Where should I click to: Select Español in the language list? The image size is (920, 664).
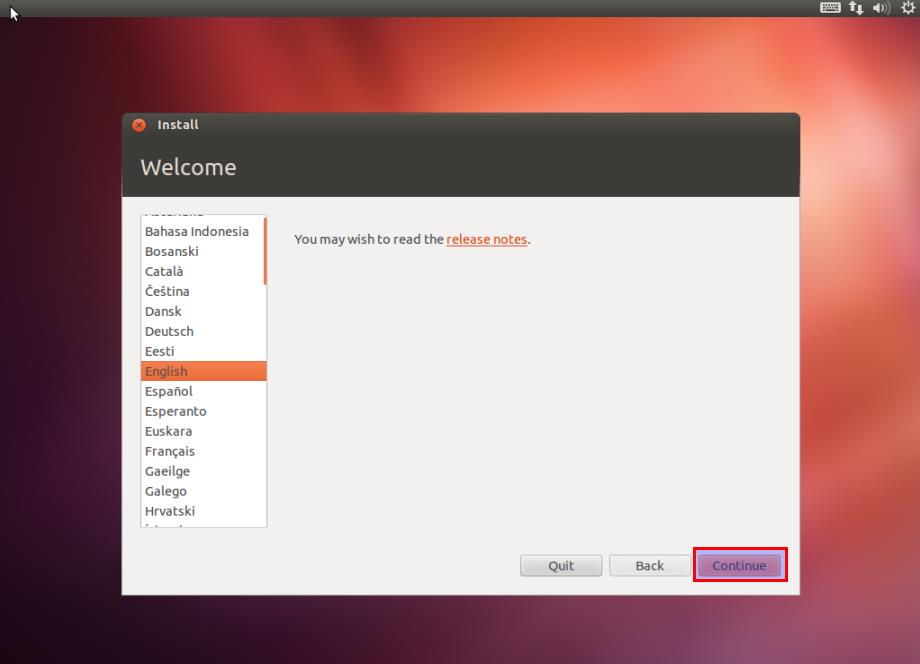click(x=204, y=391)
